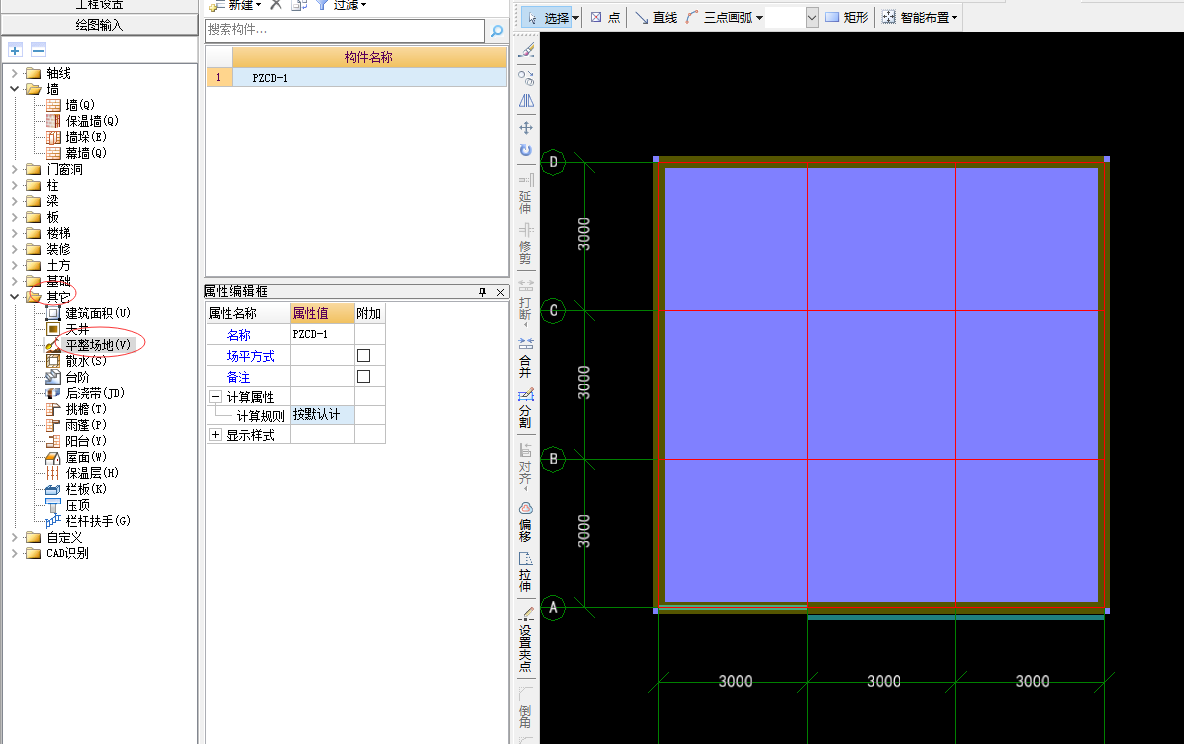The height and width of the screenshot is (744, 1184).
Task: Switch to the 工程设置 tab
Action: click(x=99, y=5)
